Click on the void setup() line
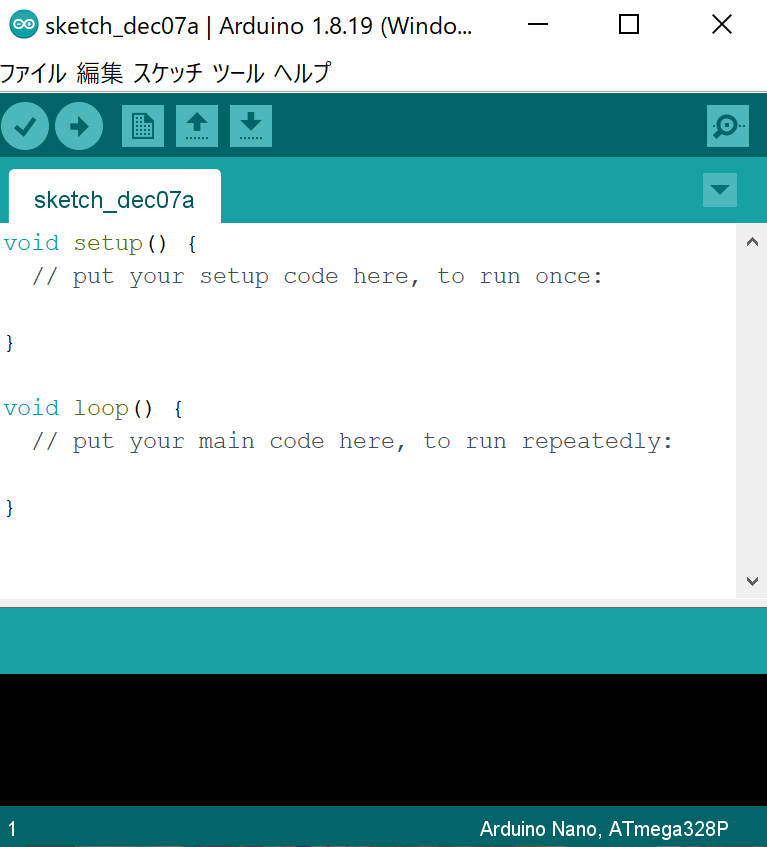The width and height of the screenshot is (767, 847). pos(100,243)
